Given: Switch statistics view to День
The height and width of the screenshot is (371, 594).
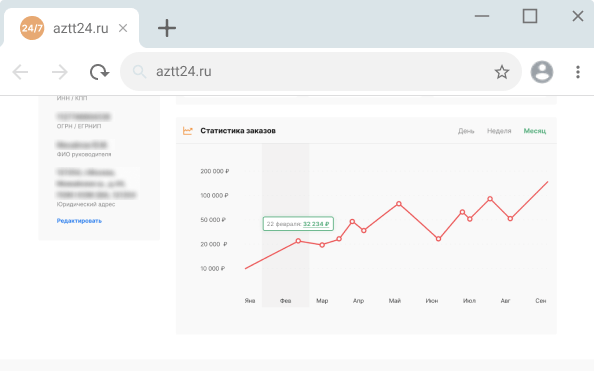Looking at the screenshot, I should pos(466,131).
